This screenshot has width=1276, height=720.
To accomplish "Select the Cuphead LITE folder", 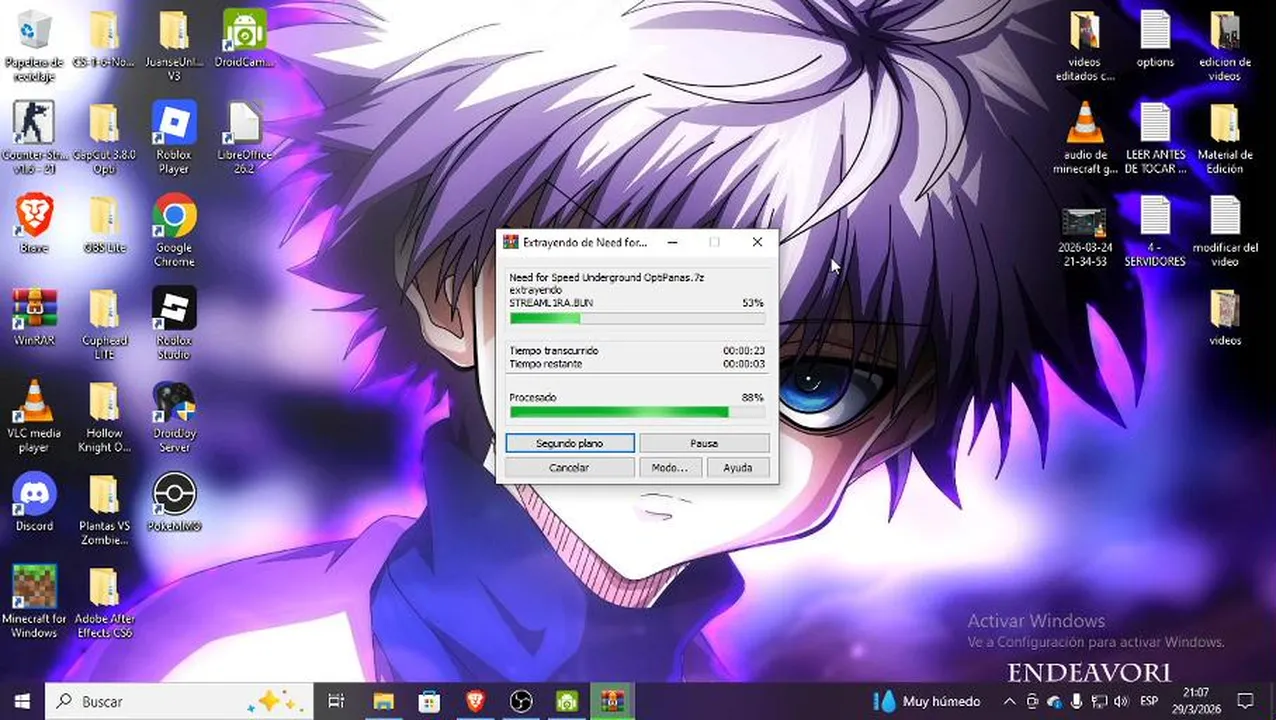I will coord(103,323).
